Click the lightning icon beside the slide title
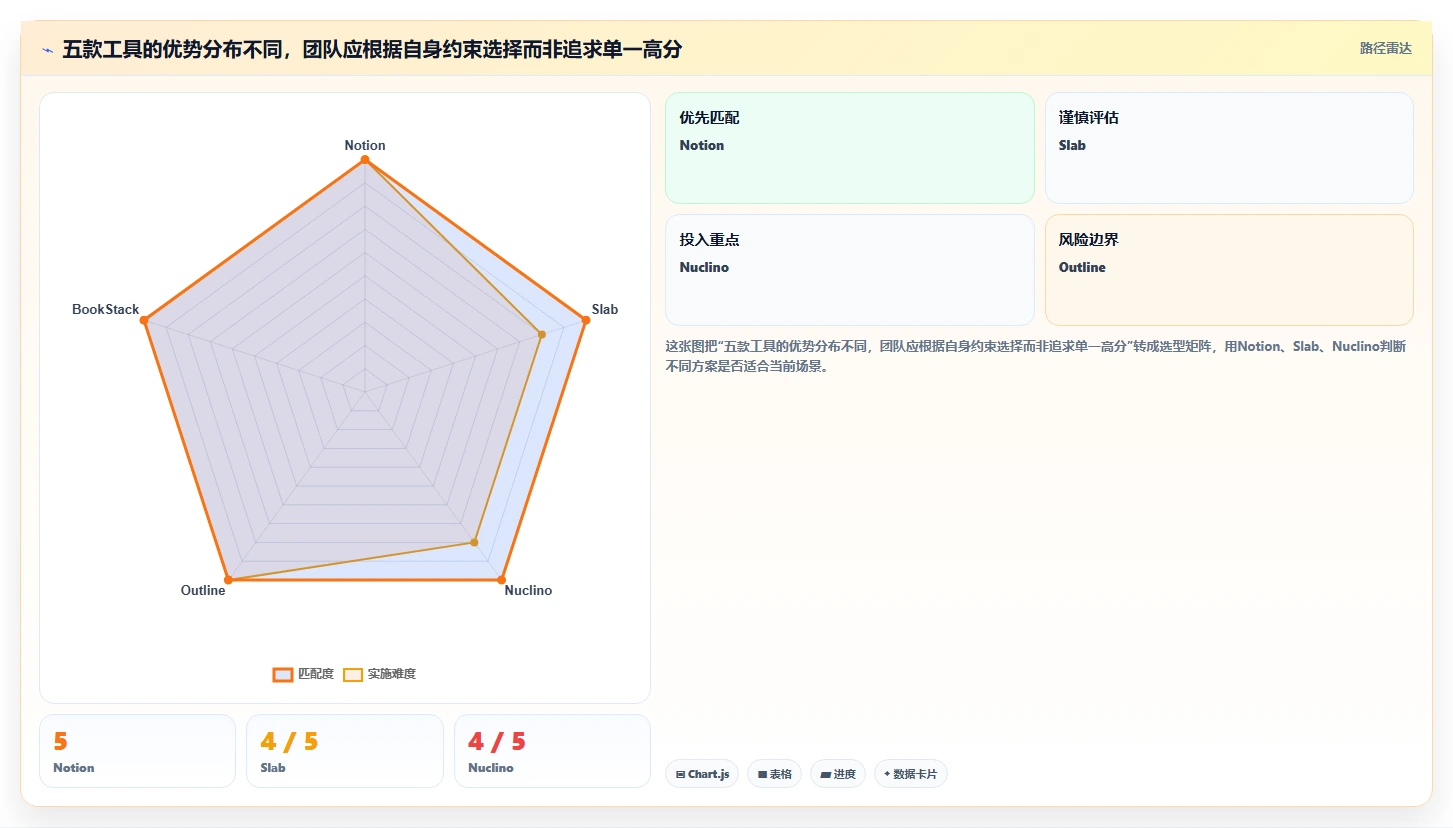This screenshot has width=1453, height=828. (47, 50)
